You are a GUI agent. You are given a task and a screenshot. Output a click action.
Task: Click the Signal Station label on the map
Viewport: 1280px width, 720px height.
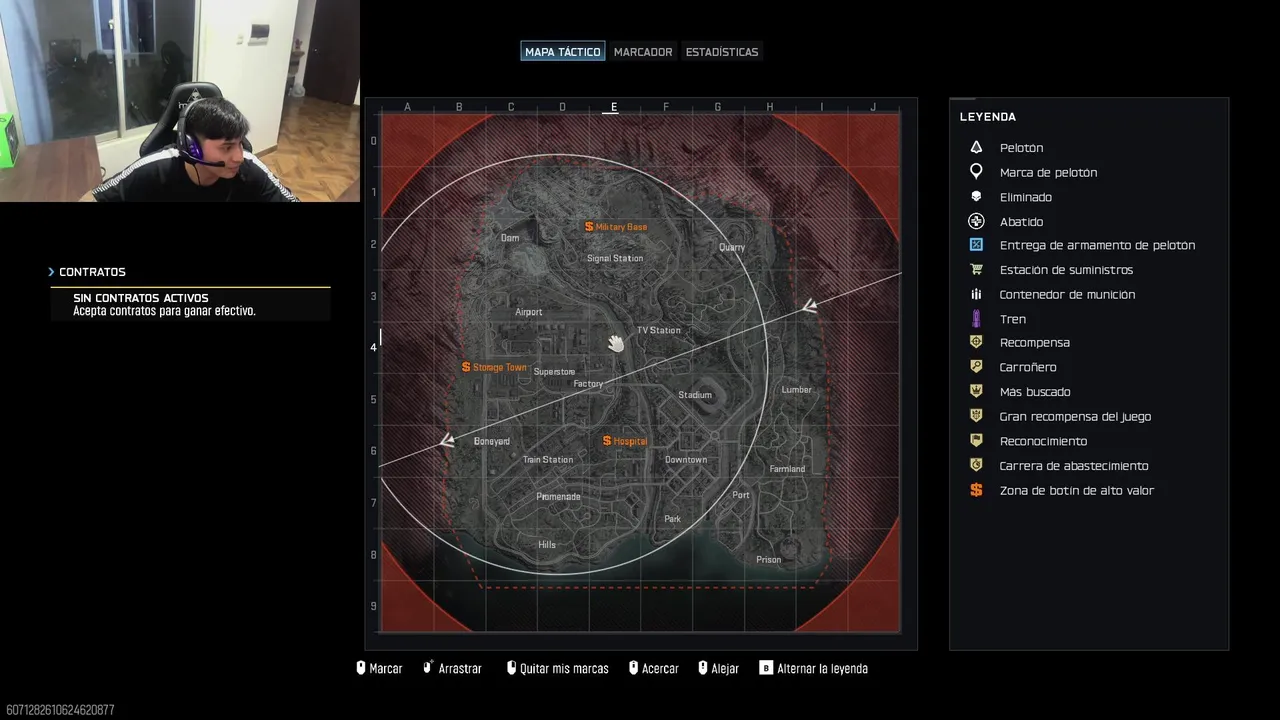pos(615,258)
